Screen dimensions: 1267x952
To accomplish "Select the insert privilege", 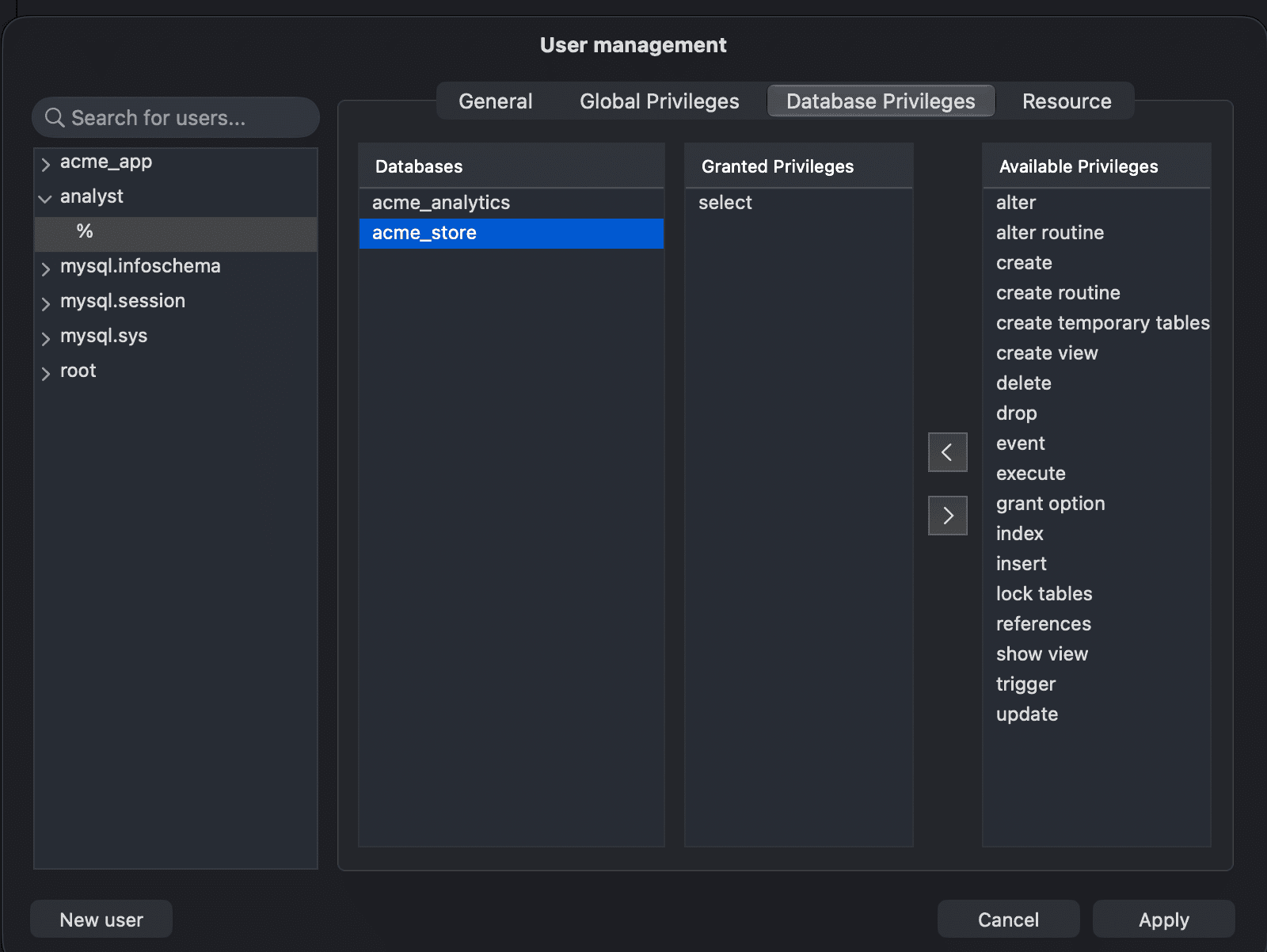I will (1097, 564).
